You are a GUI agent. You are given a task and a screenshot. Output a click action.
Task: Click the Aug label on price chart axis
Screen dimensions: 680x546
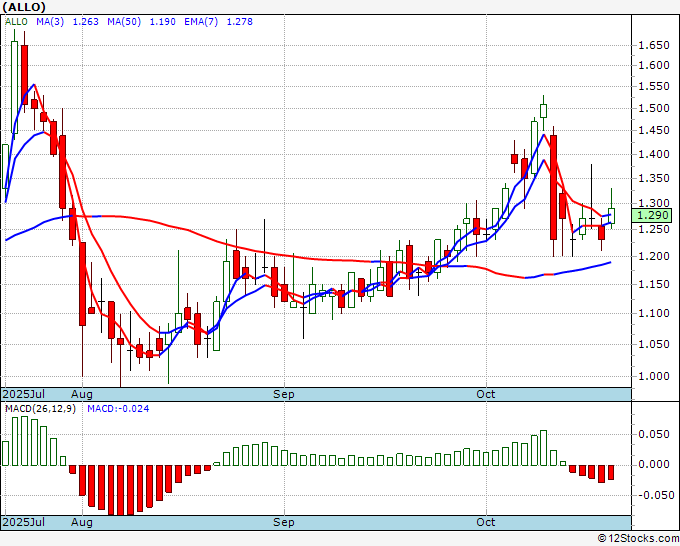pyautogui.click(x=82, y=394)
